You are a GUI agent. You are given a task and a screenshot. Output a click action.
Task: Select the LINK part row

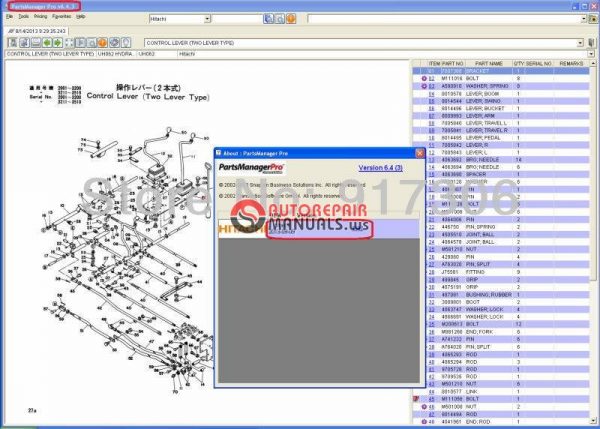tap(501, 391)
